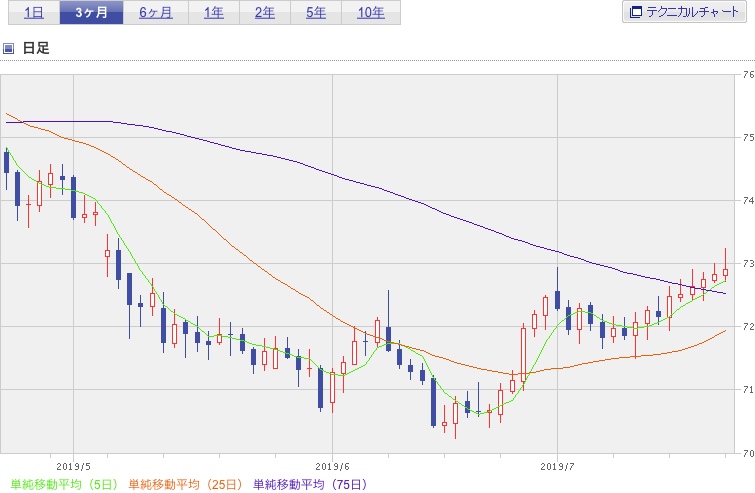Click the 74 price axis label
Image resolution: width=755 pixels, height=493 pixels.
(x=748, y=201)
